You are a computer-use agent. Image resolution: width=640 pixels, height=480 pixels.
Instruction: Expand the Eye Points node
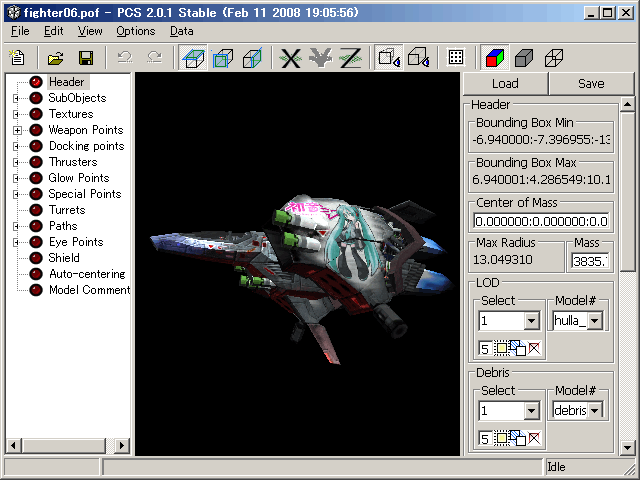tap(17, 242)
